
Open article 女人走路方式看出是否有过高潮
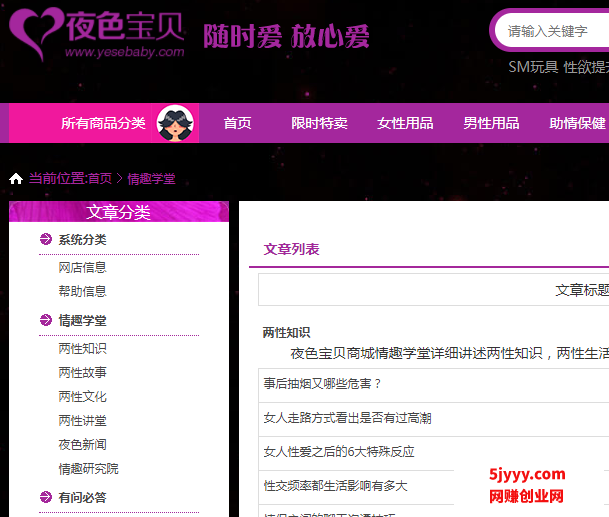click(347, 418)
